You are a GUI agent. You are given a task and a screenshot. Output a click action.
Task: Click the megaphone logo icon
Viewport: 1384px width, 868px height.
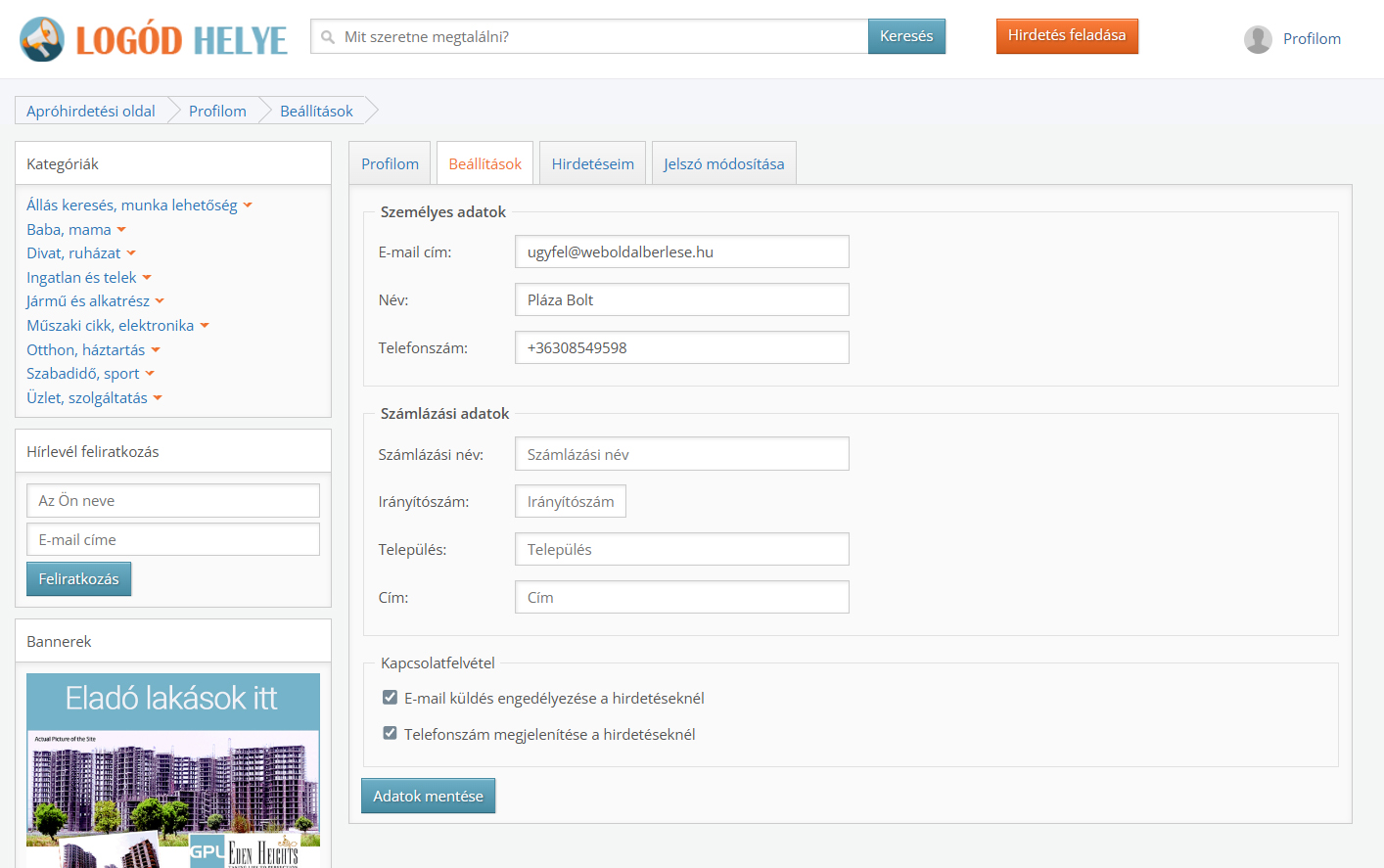pyautogui.click(x=42, y=39)
